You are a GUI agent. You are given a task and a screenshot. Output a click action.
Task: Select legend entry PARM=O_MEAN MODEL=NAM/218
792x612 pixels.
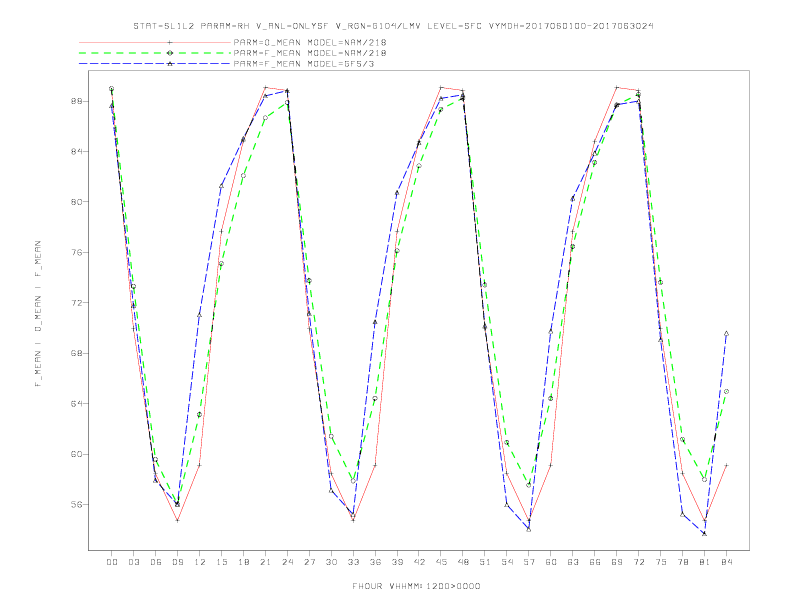click(310, 42)
